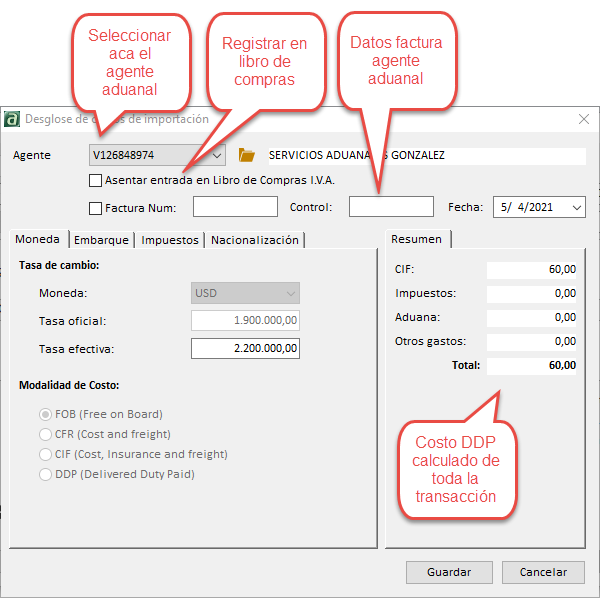Click the Tasa efectiva input field

coord(245,348)
